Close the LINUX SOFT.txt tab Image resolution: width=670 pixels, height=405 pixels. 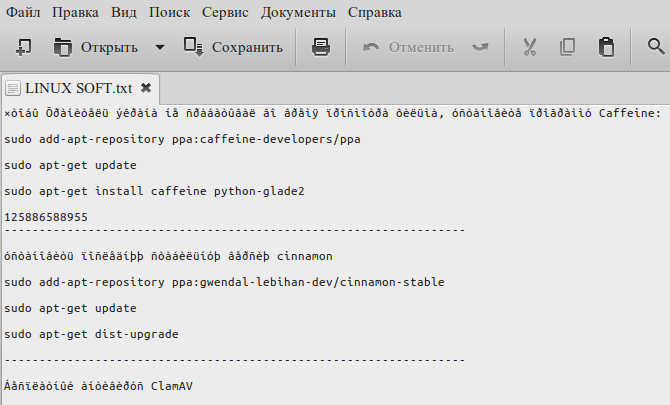click(146, 88)
